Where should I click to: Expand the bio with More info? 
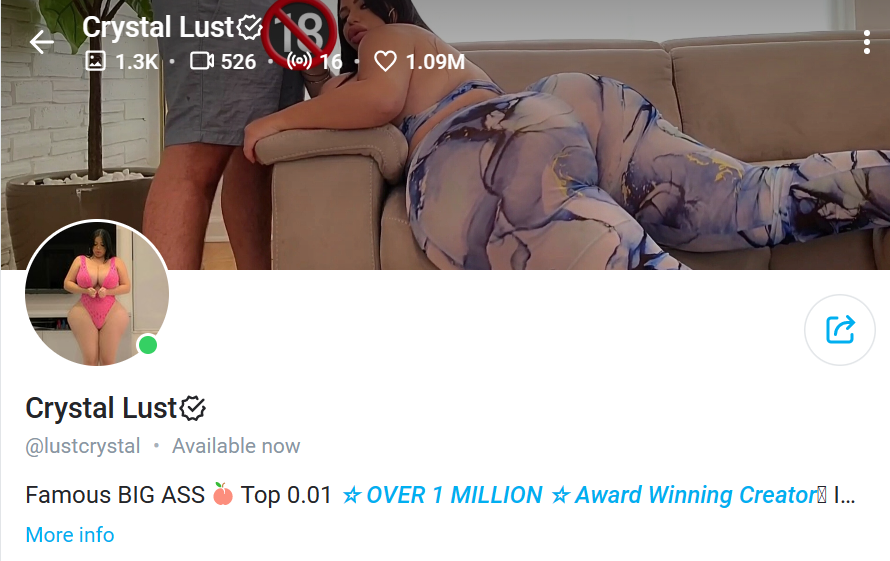click(x=70, y=535)
